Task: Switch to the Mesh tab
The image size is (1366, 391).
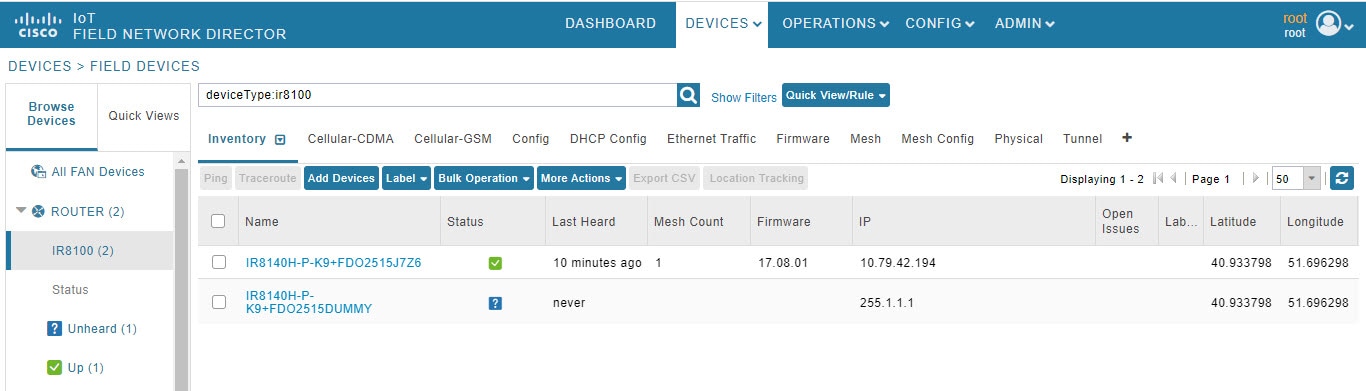Action: (865, 139)
